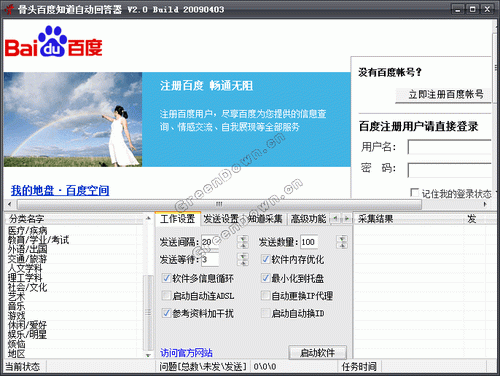Image resolution: width=500 pixels, height=376 pixels.
Task: Maximize the application window
Action: tap(472, 9)
